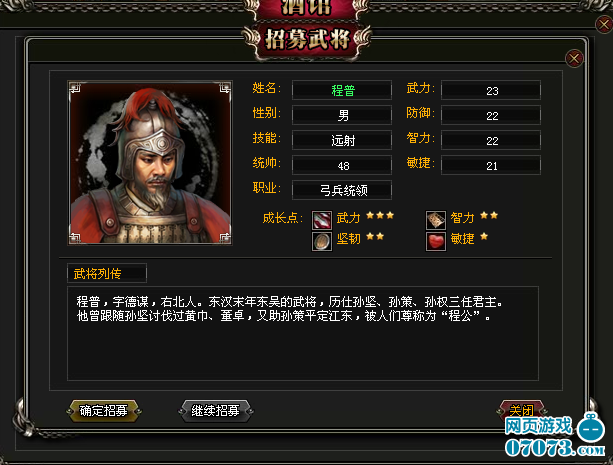Viewport: 613px width, 465px height.
Task: Click the name field showing 程普
Action: tap(342, 90)
